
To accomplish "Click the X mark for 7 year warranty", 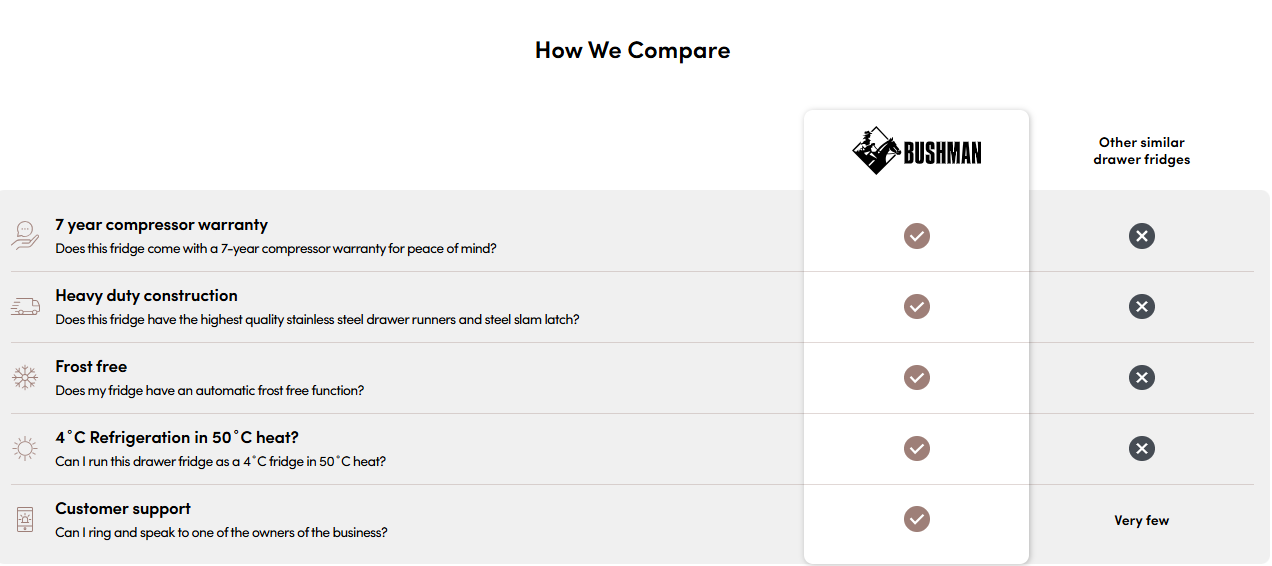I will [1142, 236].
